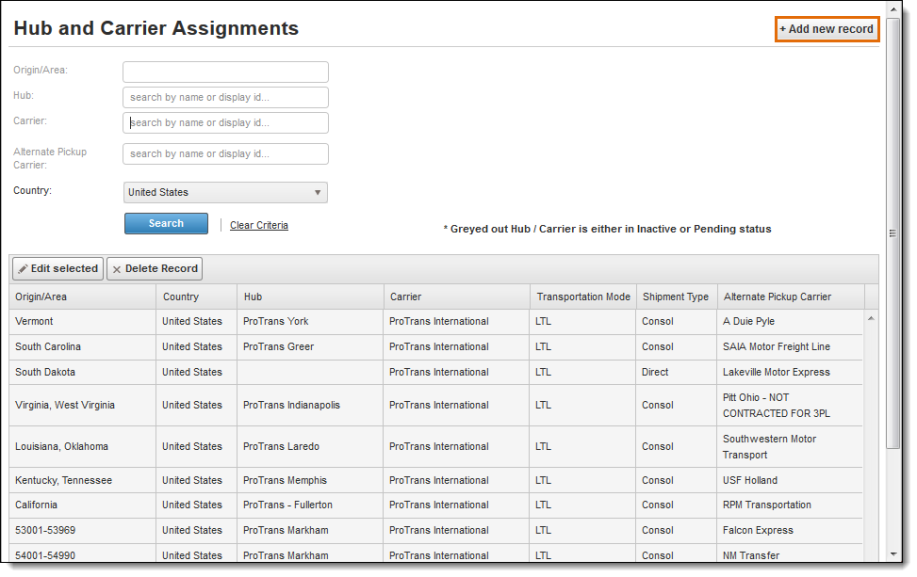
Task: Click the Shipment Type column header
Action: pos(676,297)
